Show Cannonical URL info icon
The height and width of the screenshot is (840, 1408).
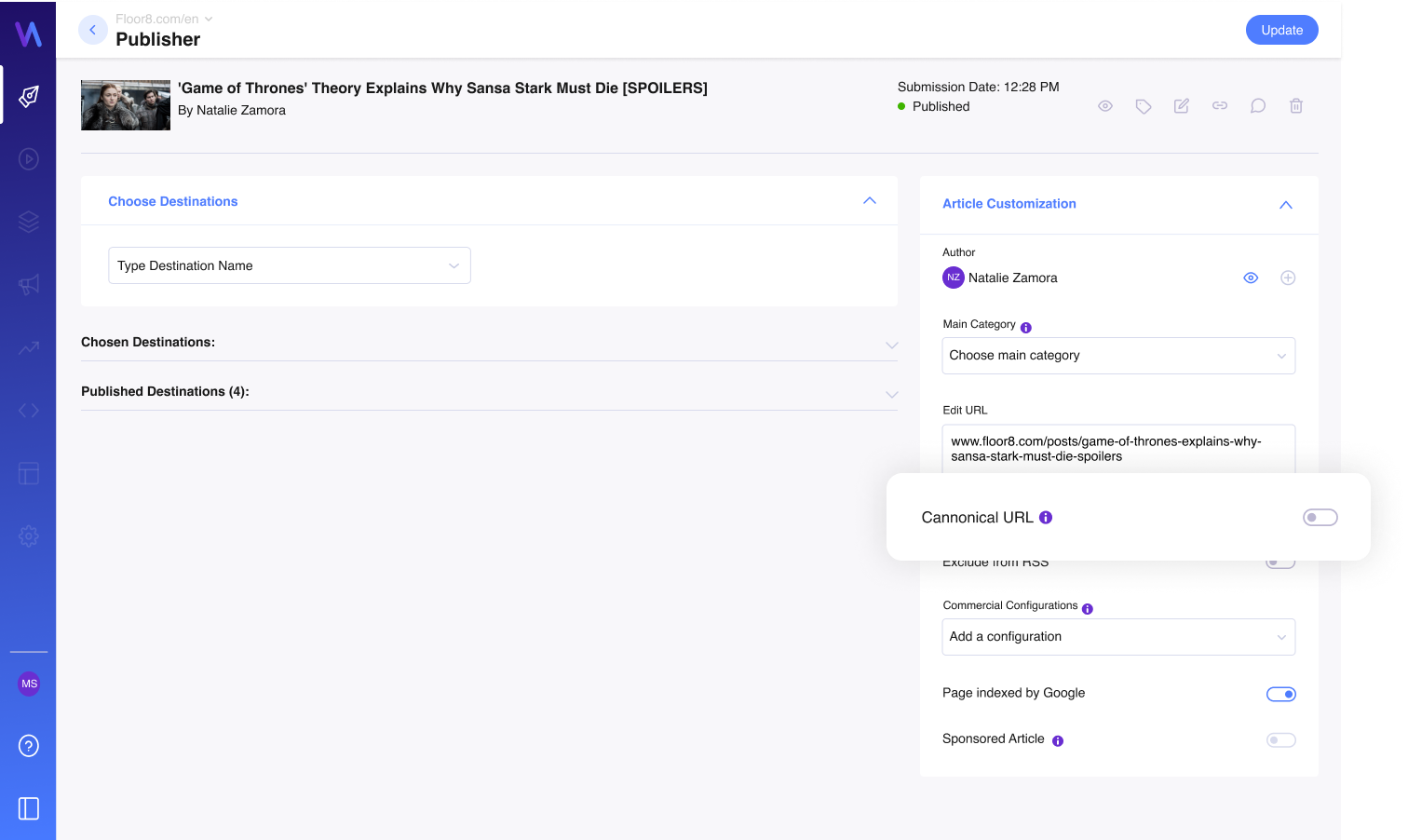coord(1046,518)
